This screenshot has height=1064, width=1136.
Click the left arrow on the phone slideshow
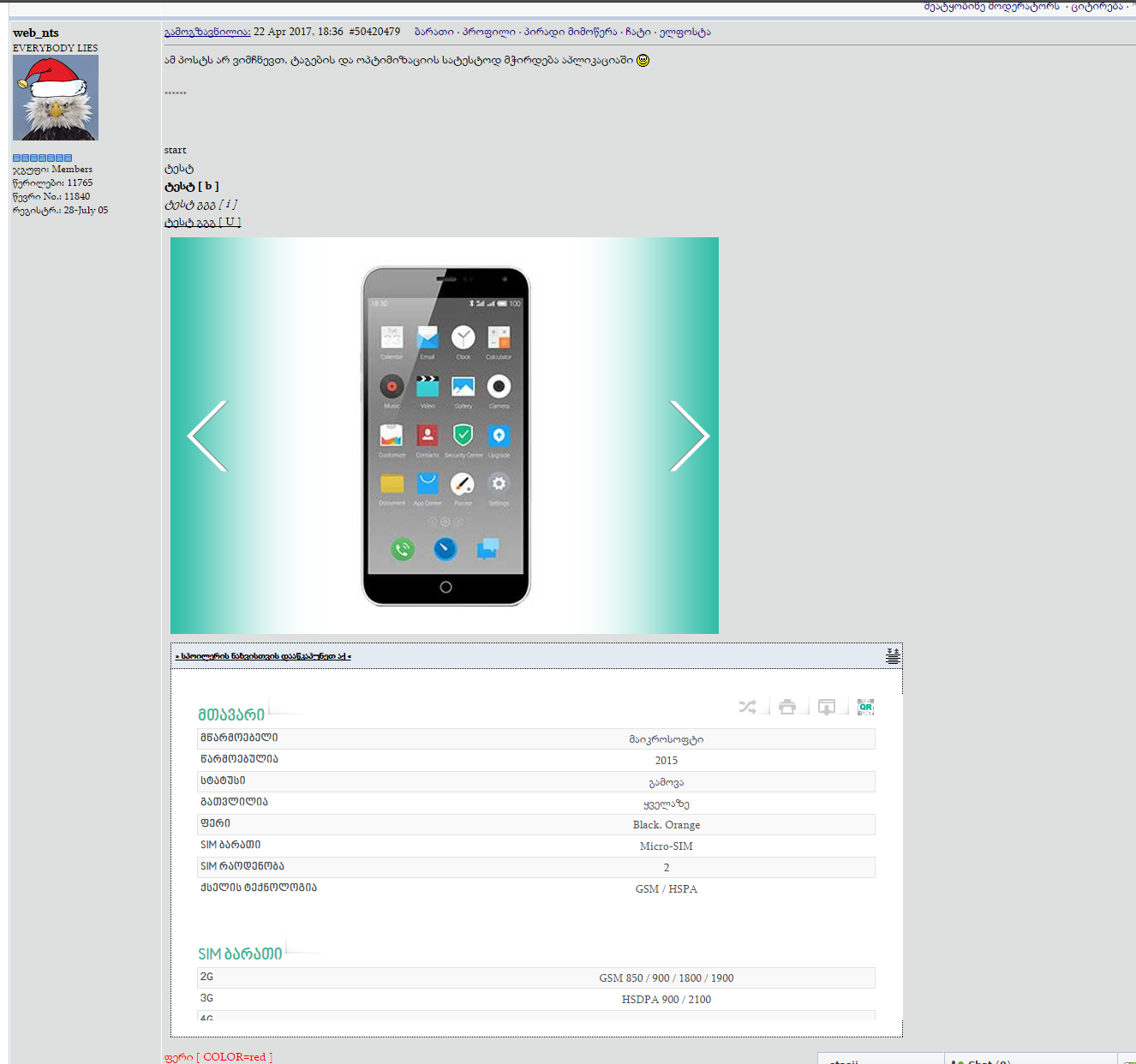[x=208, y=436]
